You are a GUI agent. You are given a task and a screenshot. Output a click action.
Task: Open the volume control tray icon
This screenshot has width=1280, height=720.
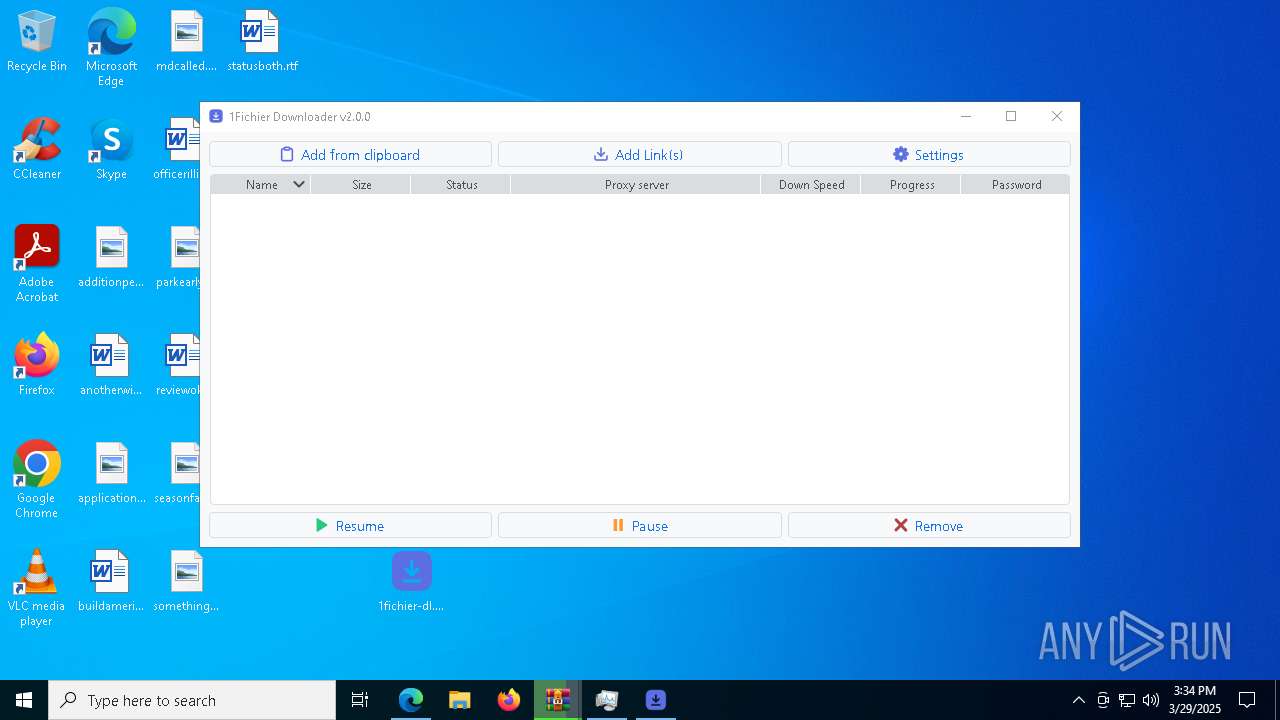click(x=1151, y=700)
